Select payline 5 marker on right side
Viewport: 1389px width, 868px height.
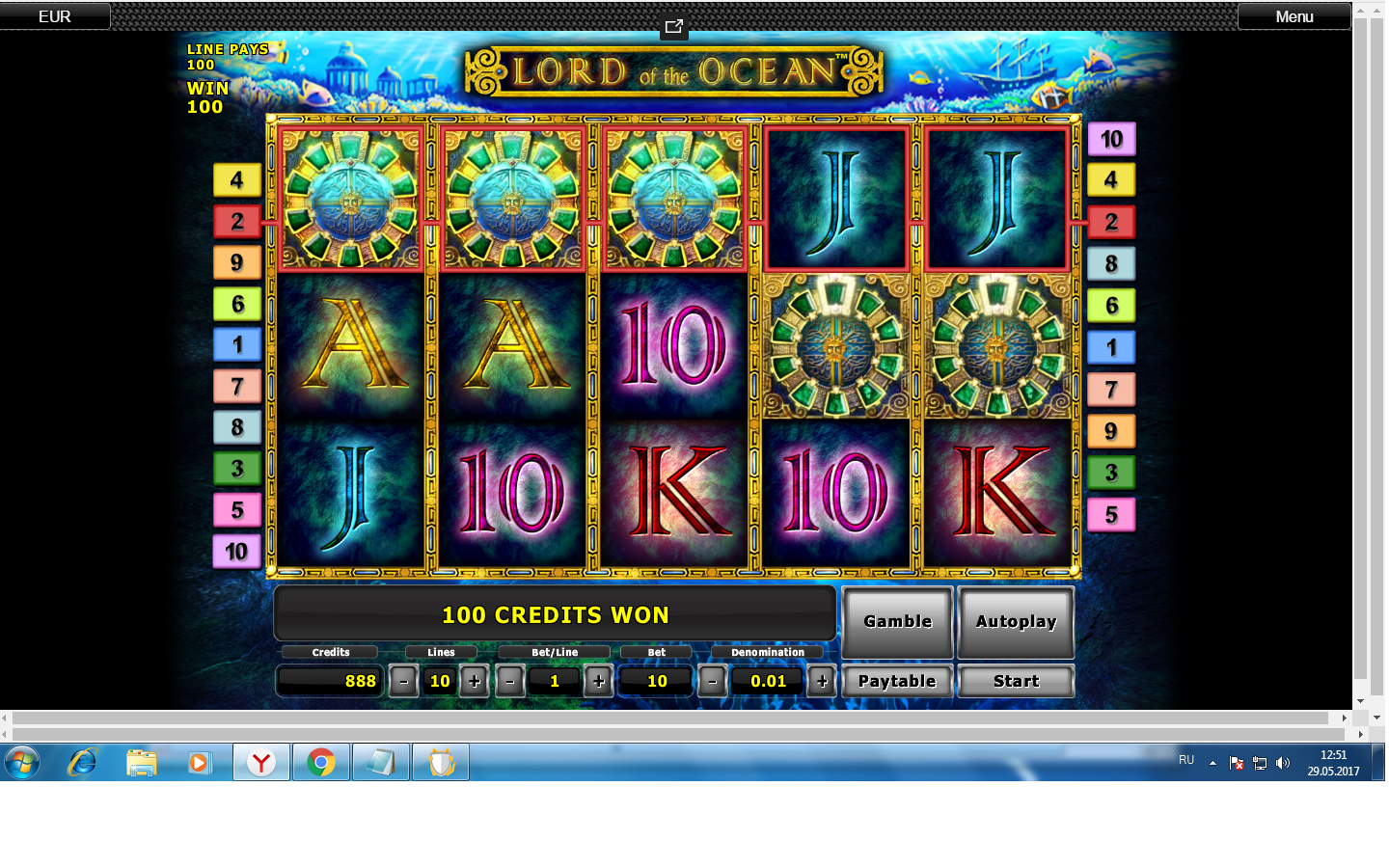tap(1111, 515)
